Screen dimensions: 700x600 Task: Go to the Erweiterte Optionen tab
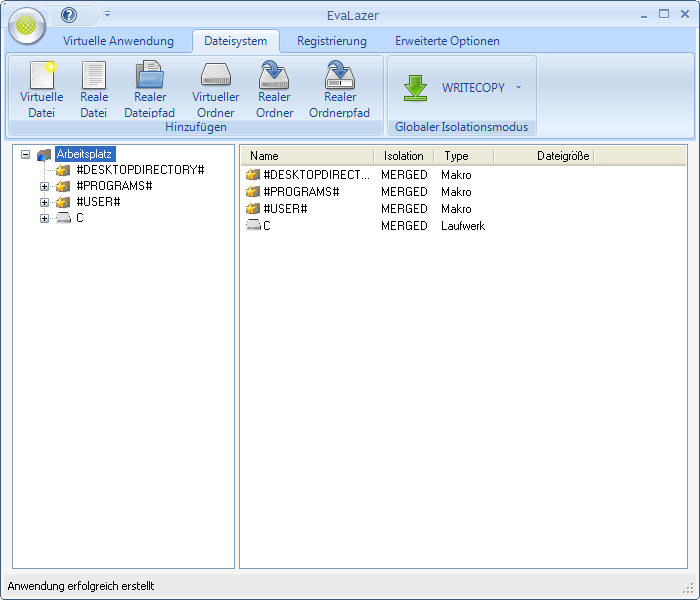point(447,41)
